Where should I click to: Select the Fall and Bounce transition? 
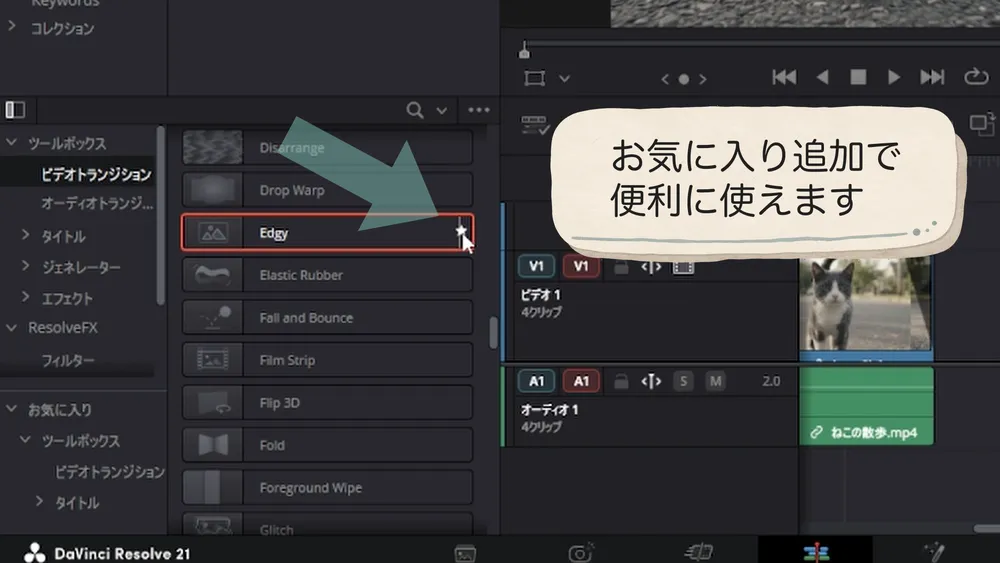(327, 318)
